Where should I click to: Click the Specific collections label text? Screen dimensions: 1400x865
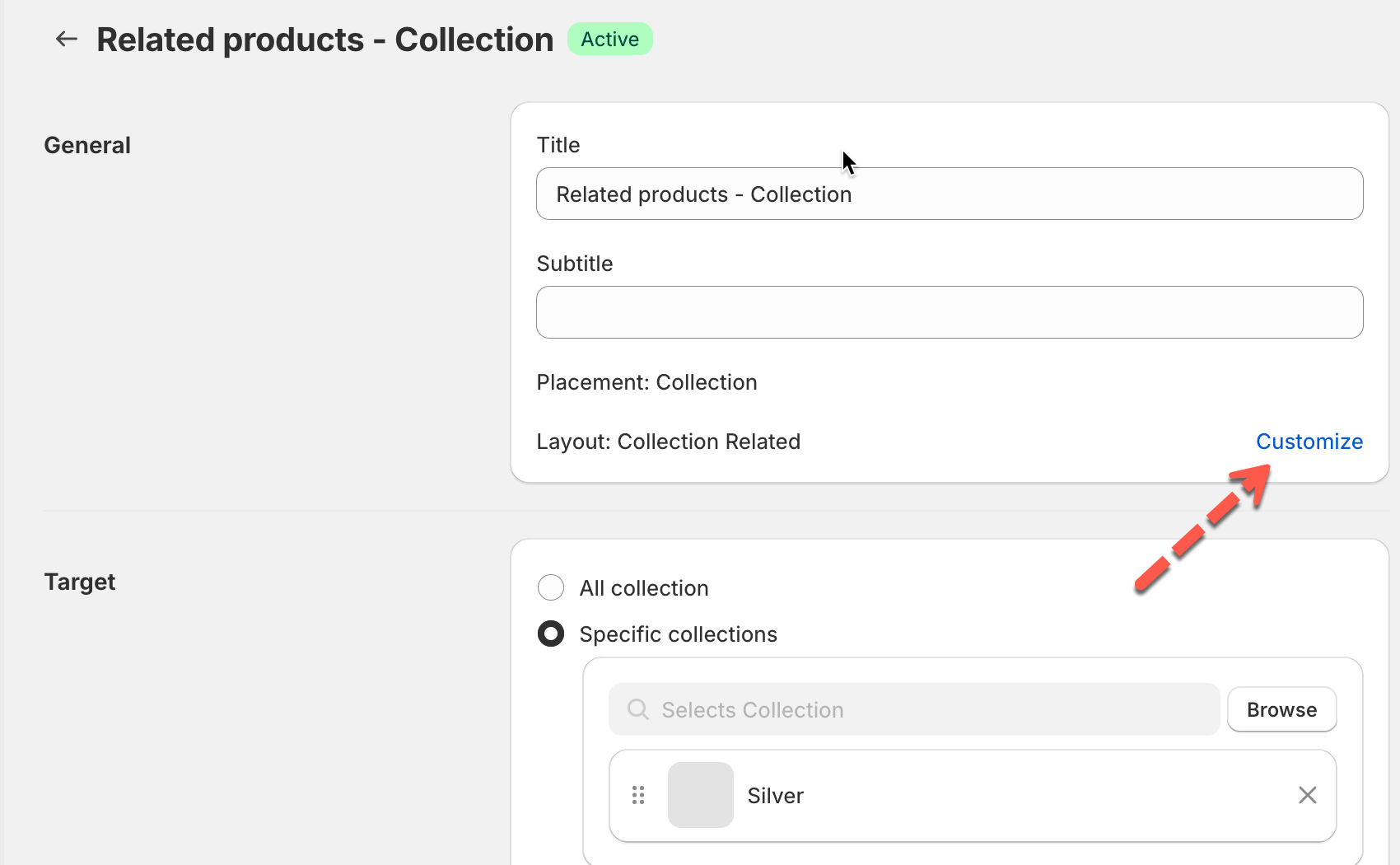point(678,634)
